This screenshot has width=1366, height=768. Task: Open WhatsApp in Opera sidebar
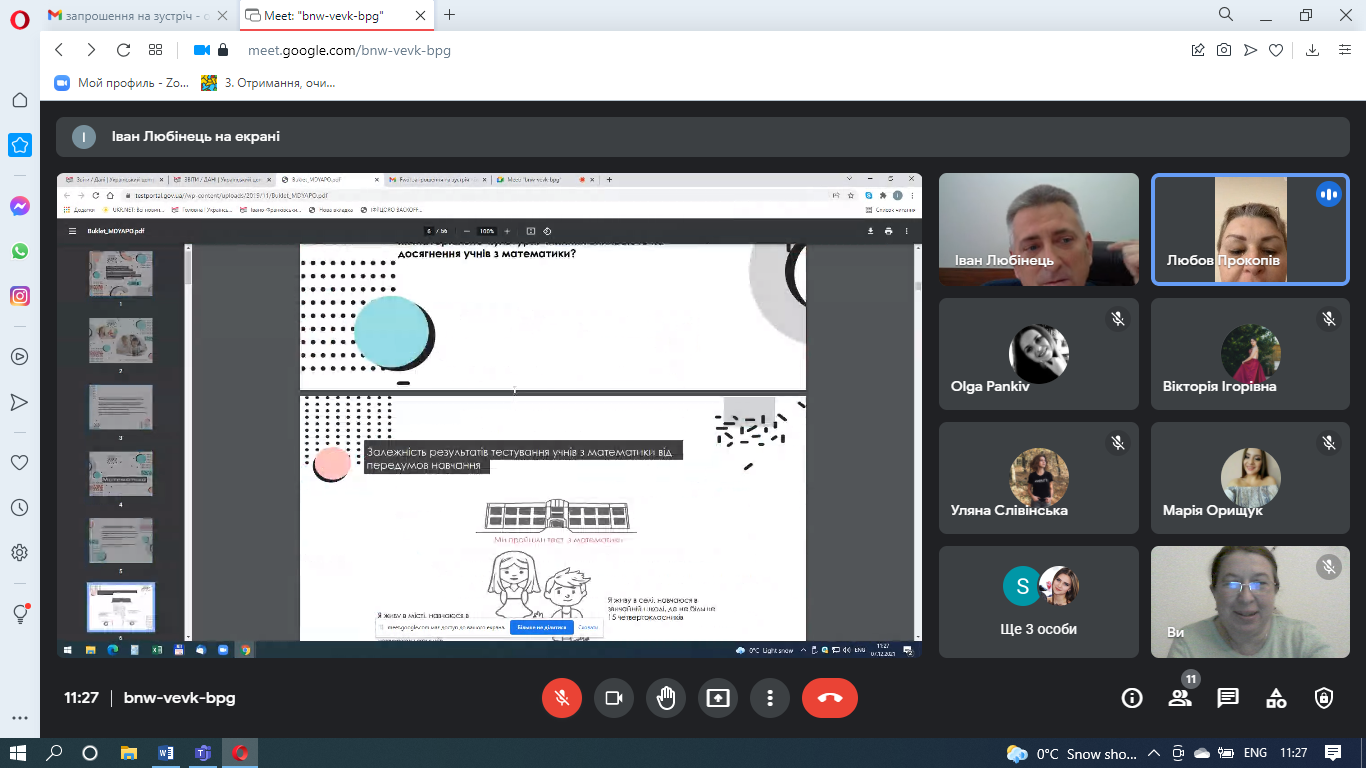[20, 251]
